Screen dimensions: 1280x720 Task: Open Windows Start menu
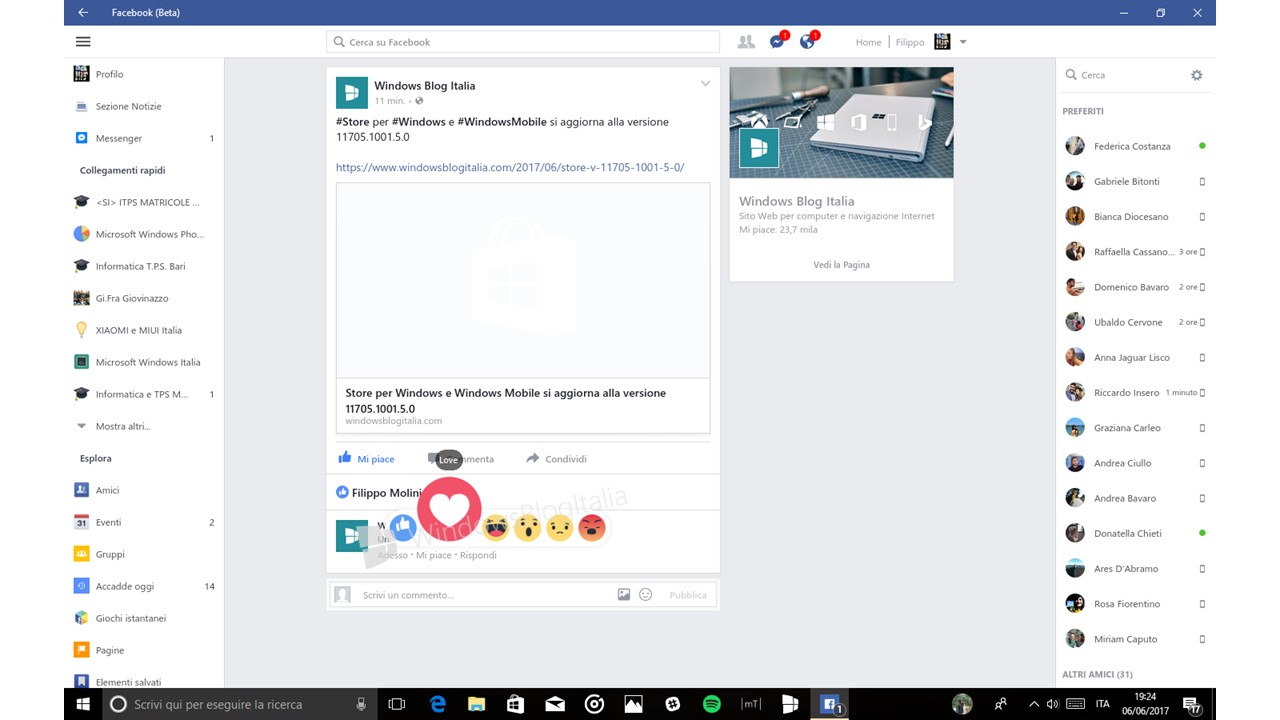(83, 704)
